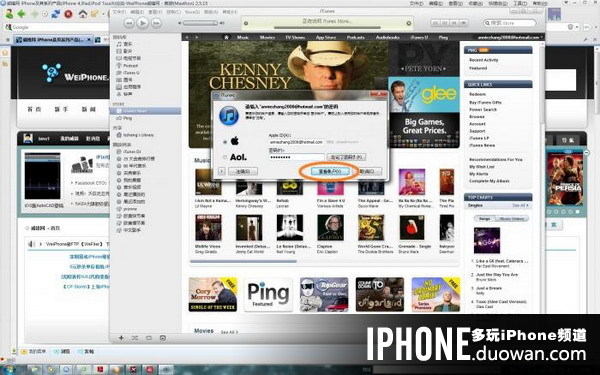
Task: Click the Clapton album cover
Action: click(x=331, y=228)
